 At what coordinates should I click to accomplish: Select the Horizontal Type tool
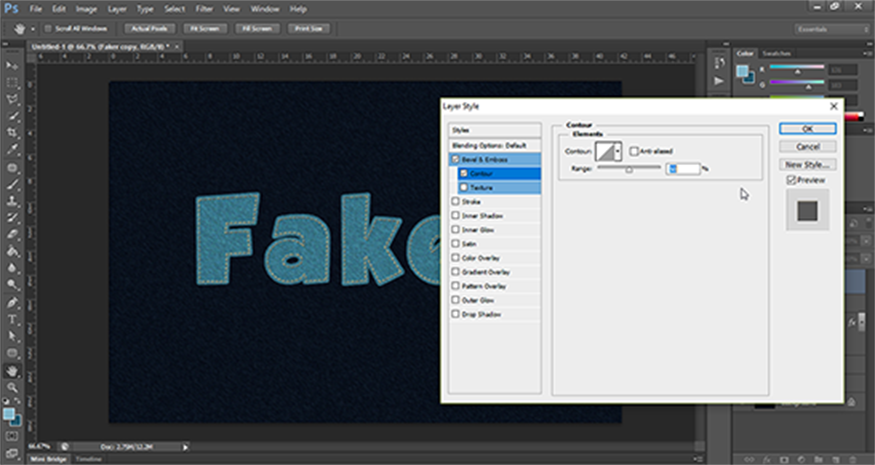13,320
